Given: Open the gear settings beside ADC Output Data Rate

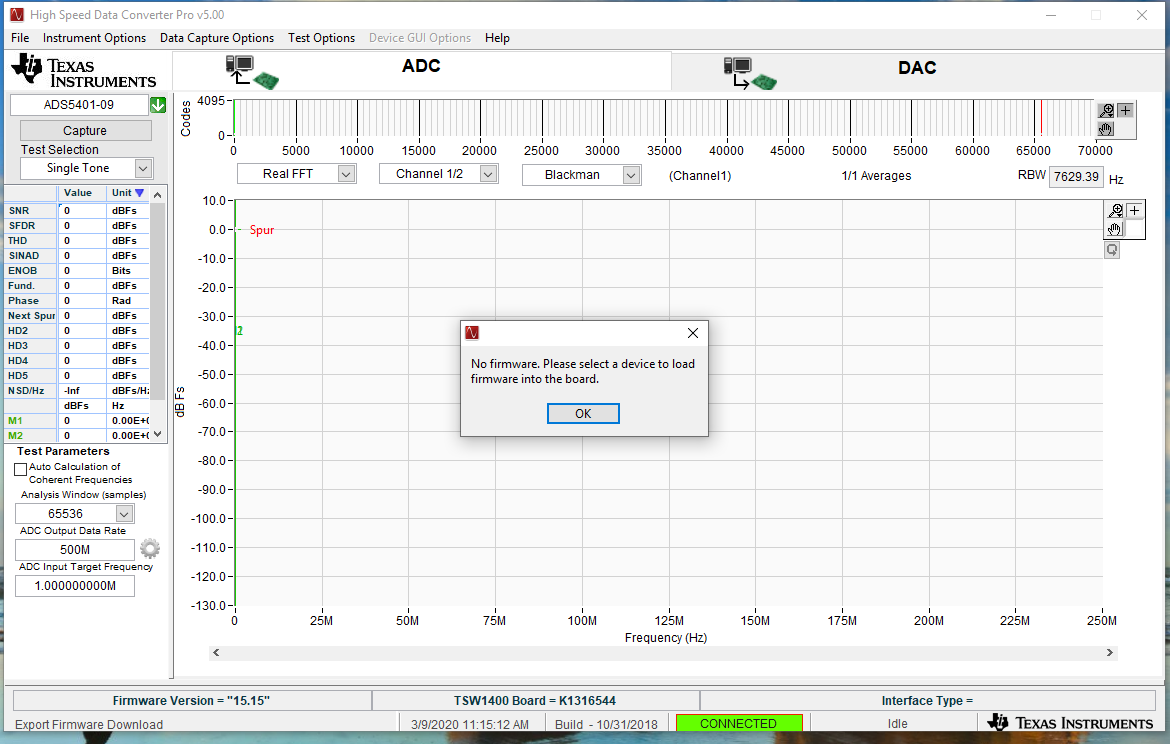Looking at the screenshot, I should [x=149, y=548].
